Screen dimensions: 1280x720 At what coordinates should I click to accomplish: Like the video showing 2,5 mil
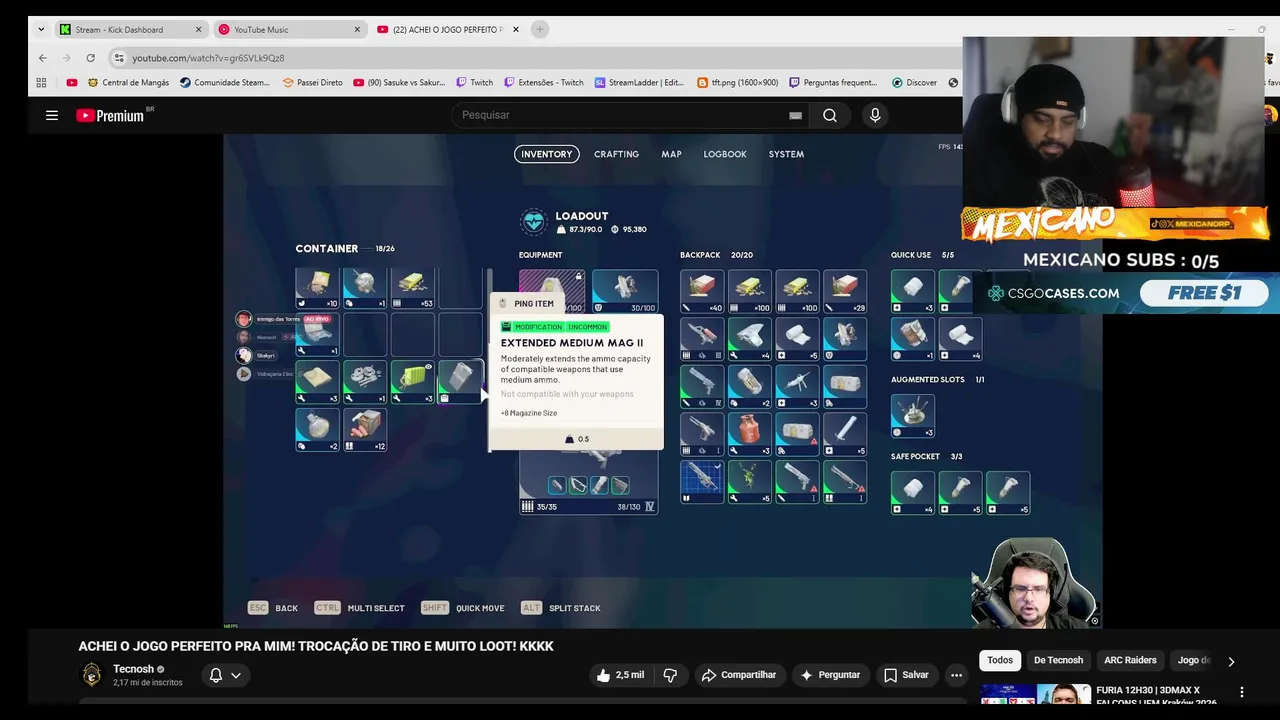(x=620, y=675)
